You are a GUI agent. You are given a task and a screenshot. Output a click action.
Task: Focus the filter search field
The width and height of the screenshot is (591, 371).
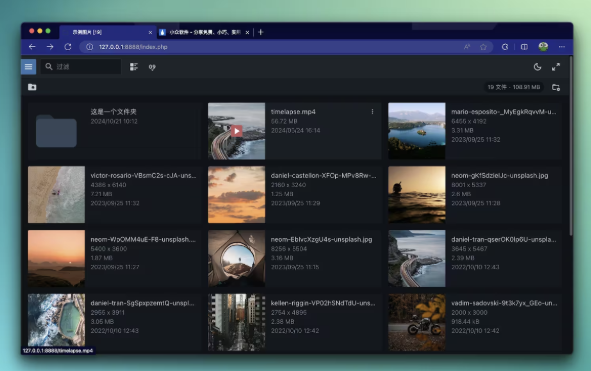[x=81, y=67]
